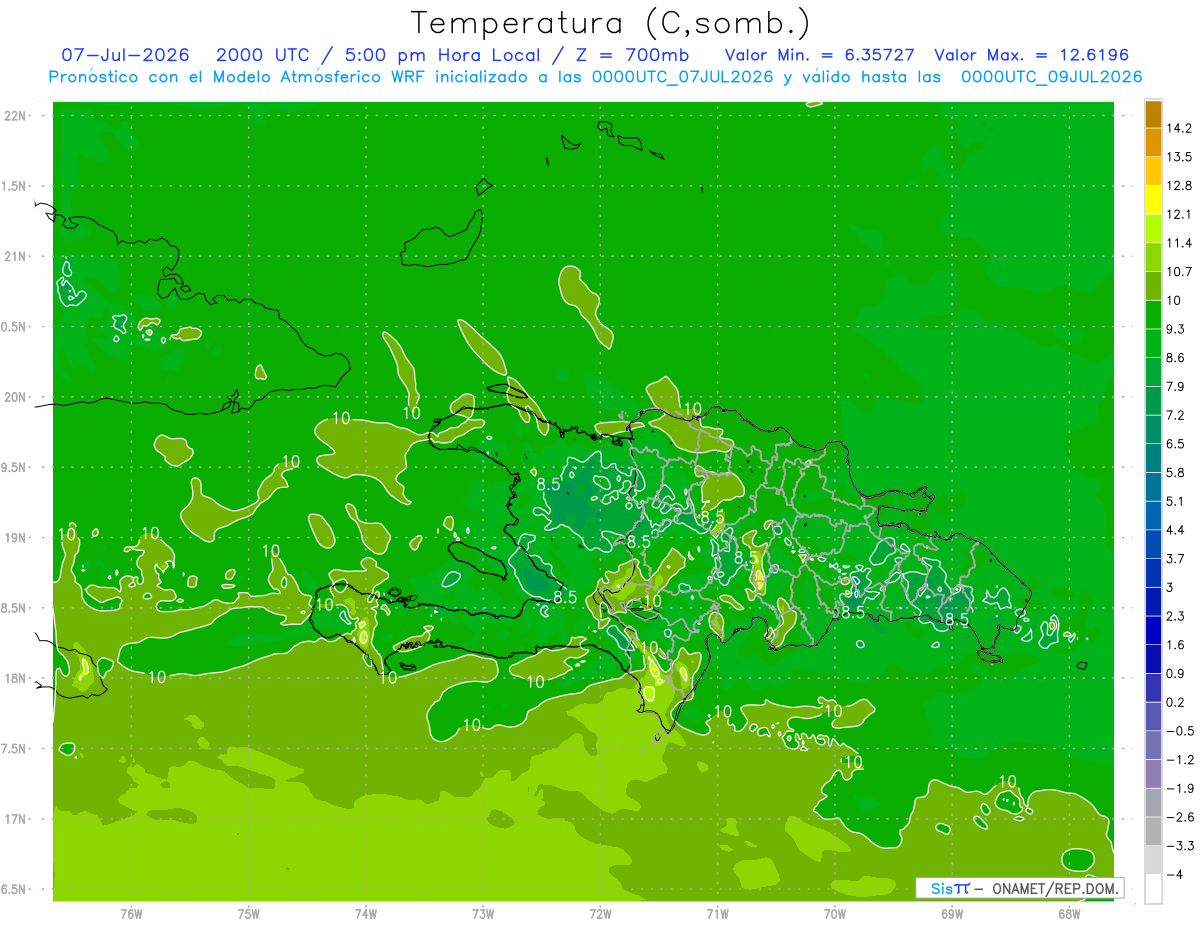Click the colorbar label "-3.3"
Image resolution: width=1200 pixels, height=927 pixels.
[1180, 846]
